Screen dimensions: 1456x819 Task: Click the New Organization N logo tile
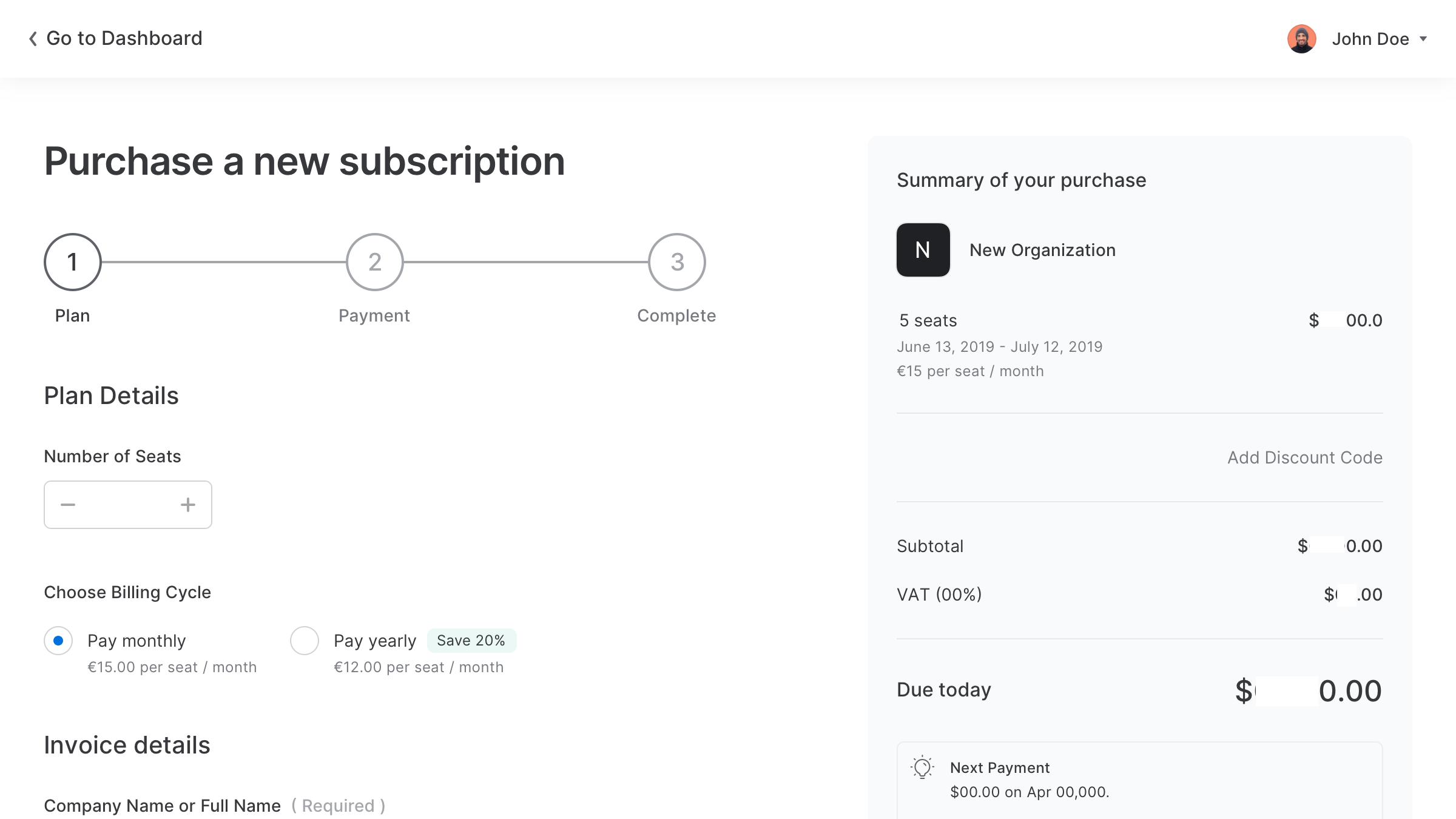pos(923,250)
